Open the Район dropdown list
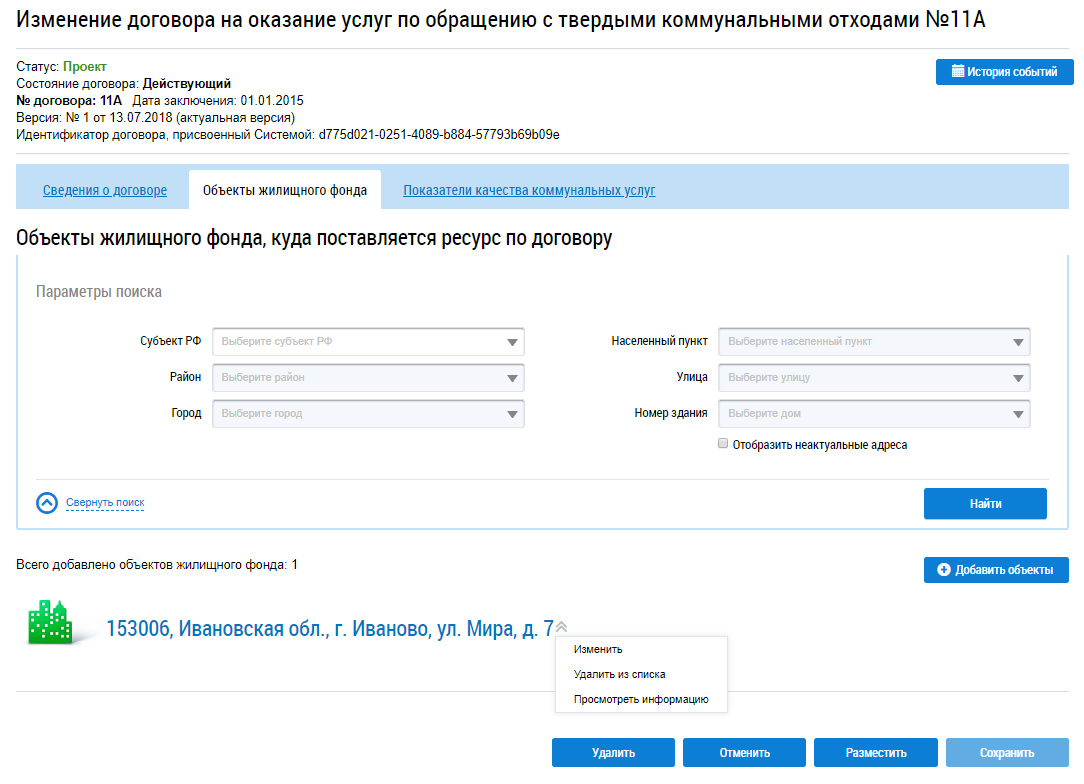Viewport: 1084px width, 784px height. pos(367,378)
